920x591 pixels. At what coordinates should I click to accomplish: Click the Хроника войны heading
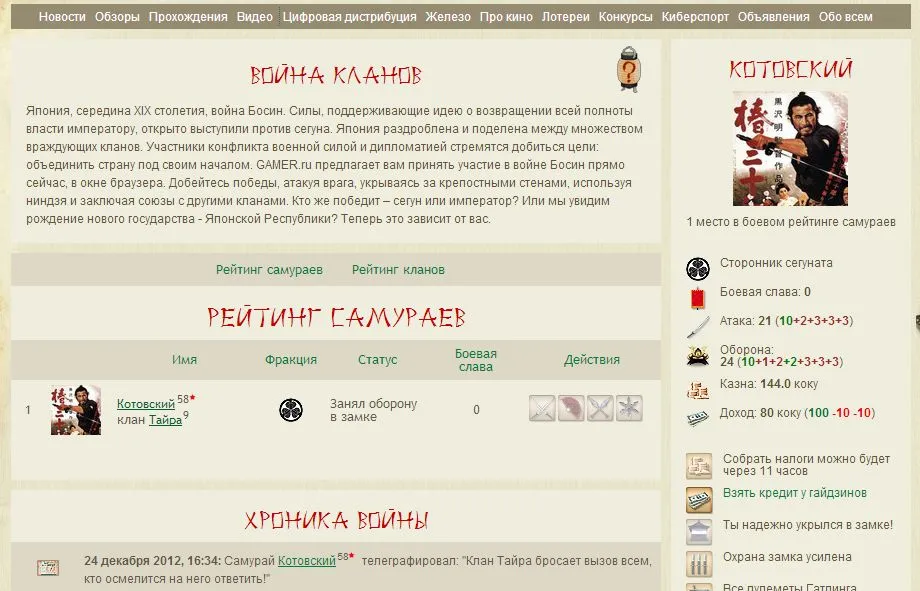coord(336,520)
